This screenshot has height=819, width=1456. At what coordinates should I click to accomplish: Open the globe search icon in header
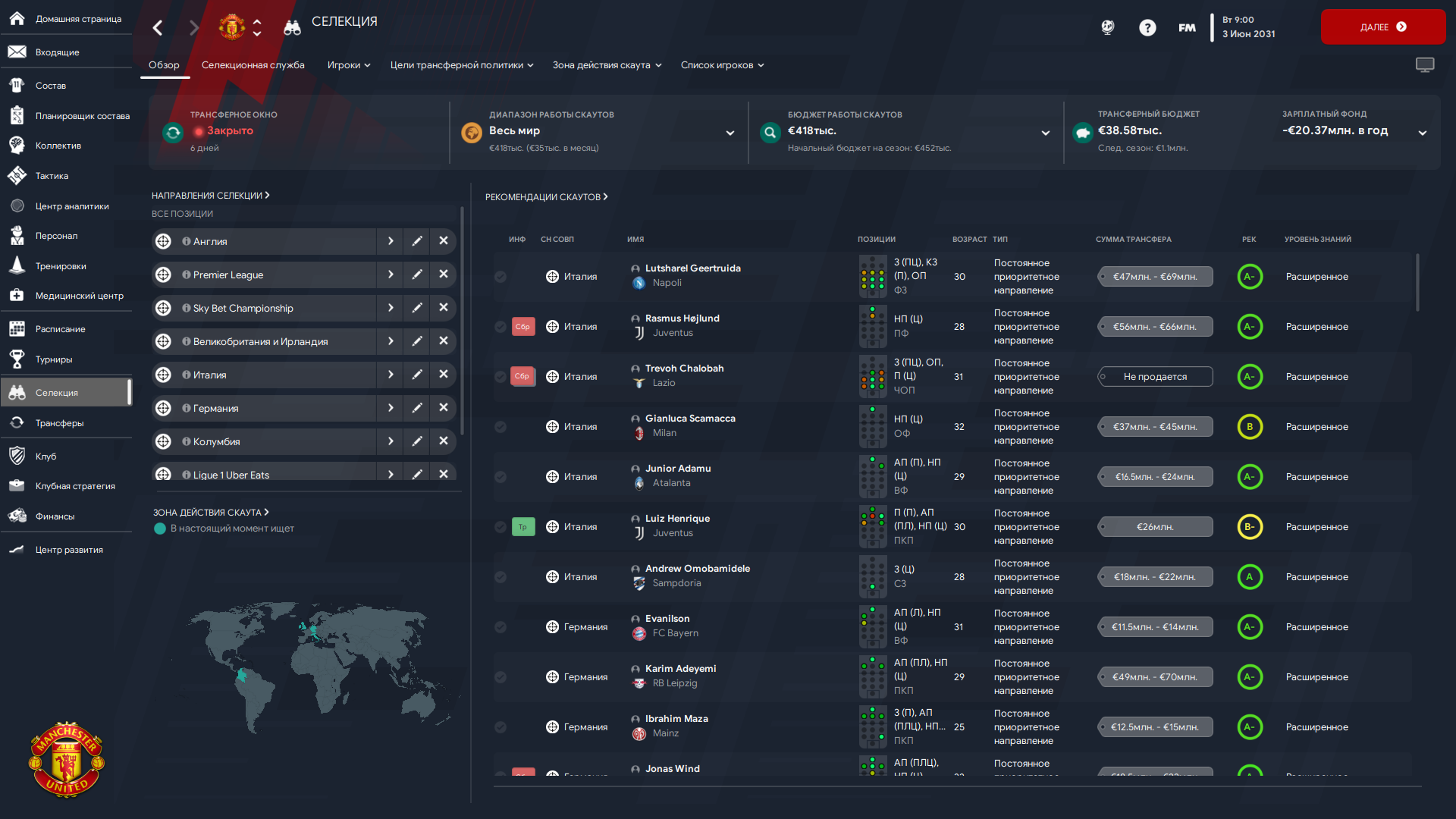click(x=1108, y=28)
